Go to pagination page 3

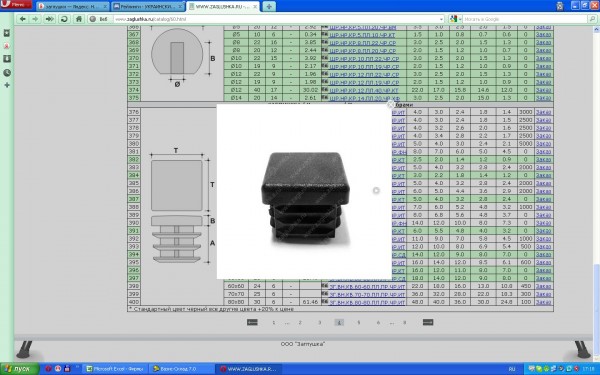tap(320, 323)
